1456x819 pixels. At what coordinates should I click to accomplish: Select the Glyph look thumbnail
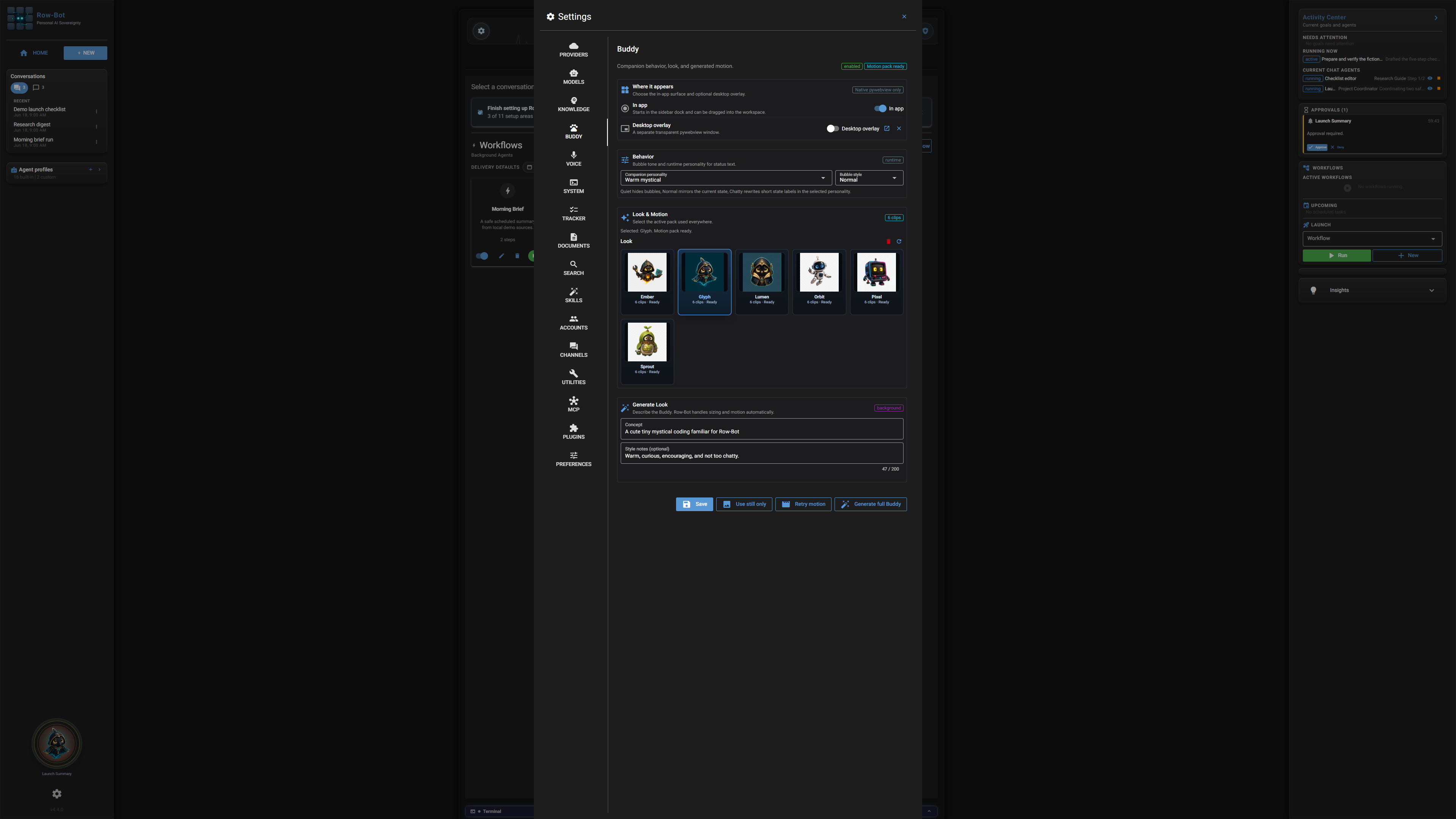(704, 281)
